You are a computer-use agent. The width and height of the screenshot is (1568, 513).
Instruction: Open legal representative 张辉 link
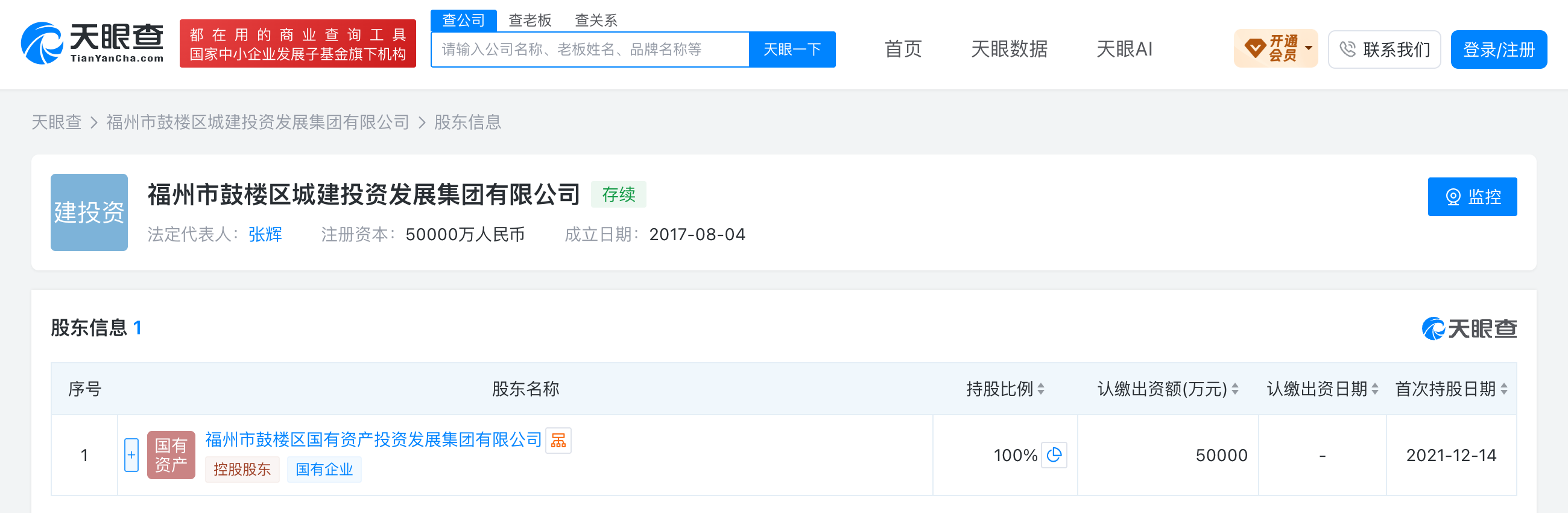pos(265,234)
